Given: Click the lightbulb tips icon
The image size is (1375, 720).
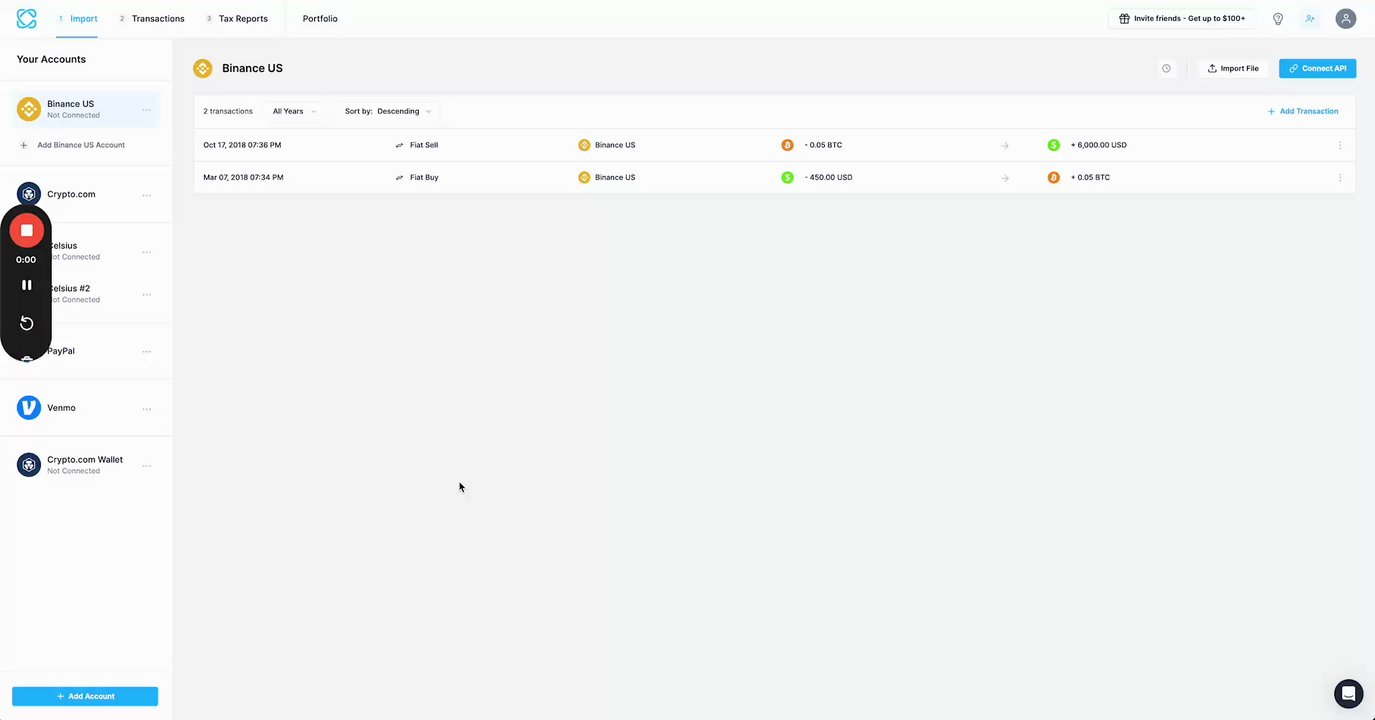Looking at the screenshot, I should click(x=1278, y=18).
